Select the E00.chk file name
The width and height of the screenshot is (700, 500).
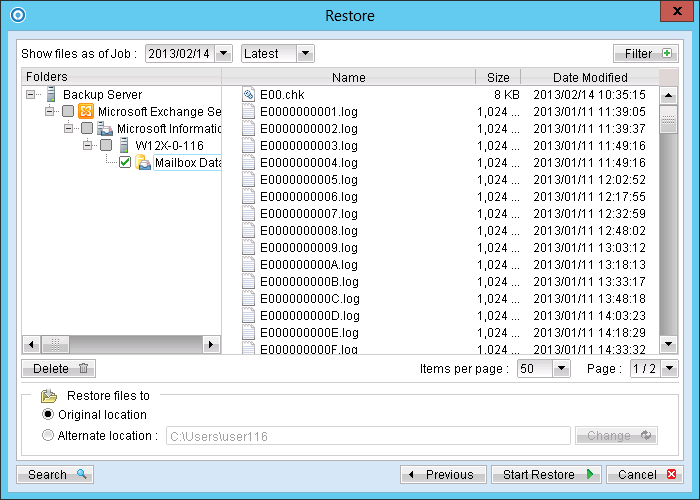coord(282,95)
